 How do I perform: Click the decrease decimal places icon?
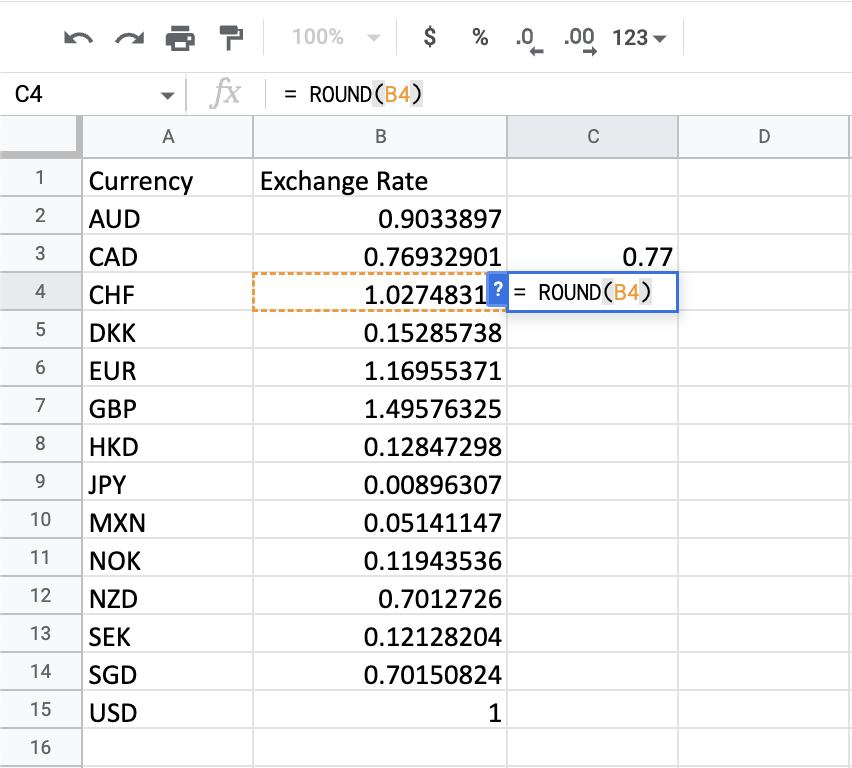coord(529,40)
